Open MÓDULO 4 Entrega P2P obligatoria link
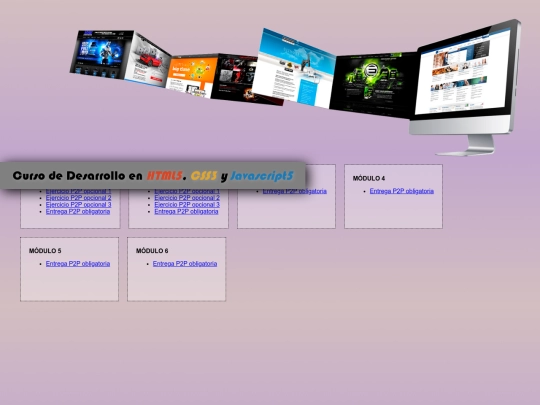The image size is (540, 405). [x=402, y=191]
